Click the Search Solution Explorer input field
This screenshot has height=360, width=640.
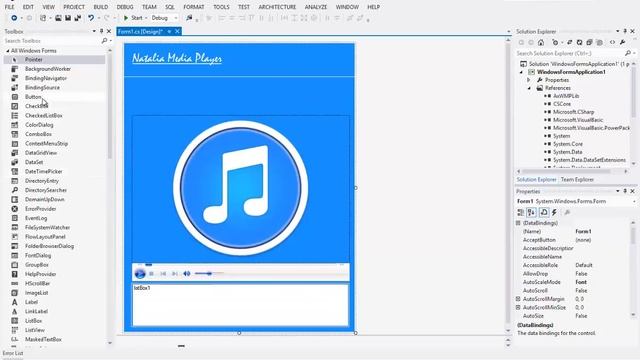point(569,53)
